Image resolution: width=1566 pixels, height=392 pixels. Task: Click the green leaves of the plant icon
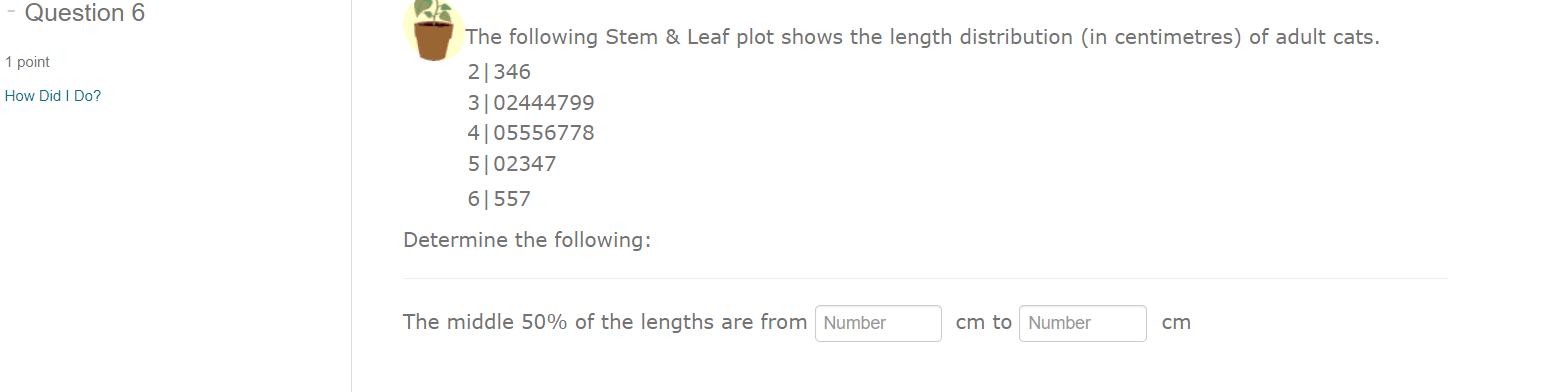433,11
